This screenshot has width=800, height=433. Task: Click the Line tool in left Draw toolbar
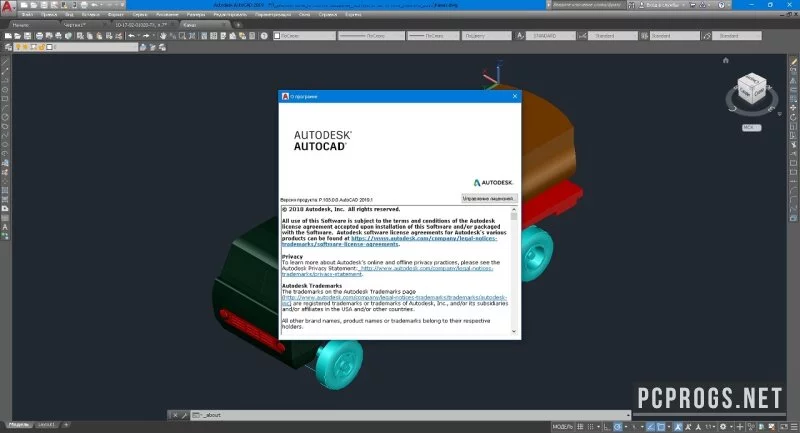click(5, 62)
